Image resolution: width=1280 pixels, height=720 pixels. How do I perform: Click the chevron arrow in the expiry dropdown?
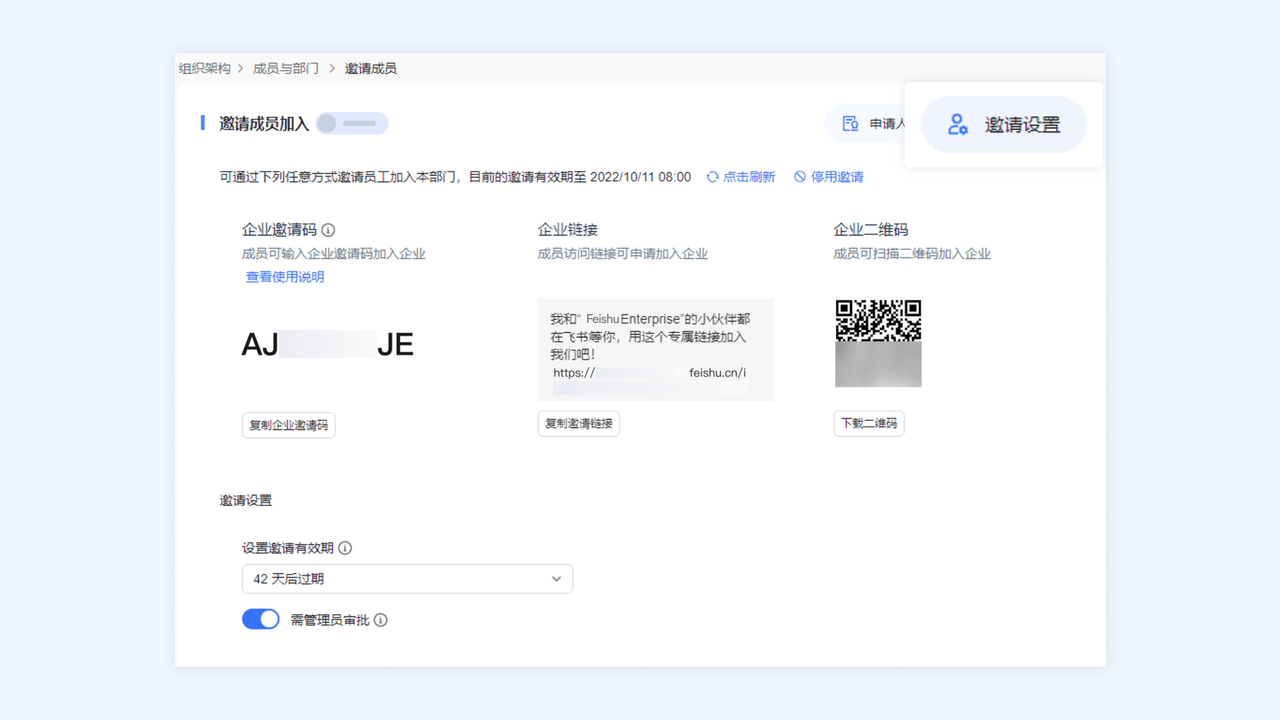[x=557, y=579]
